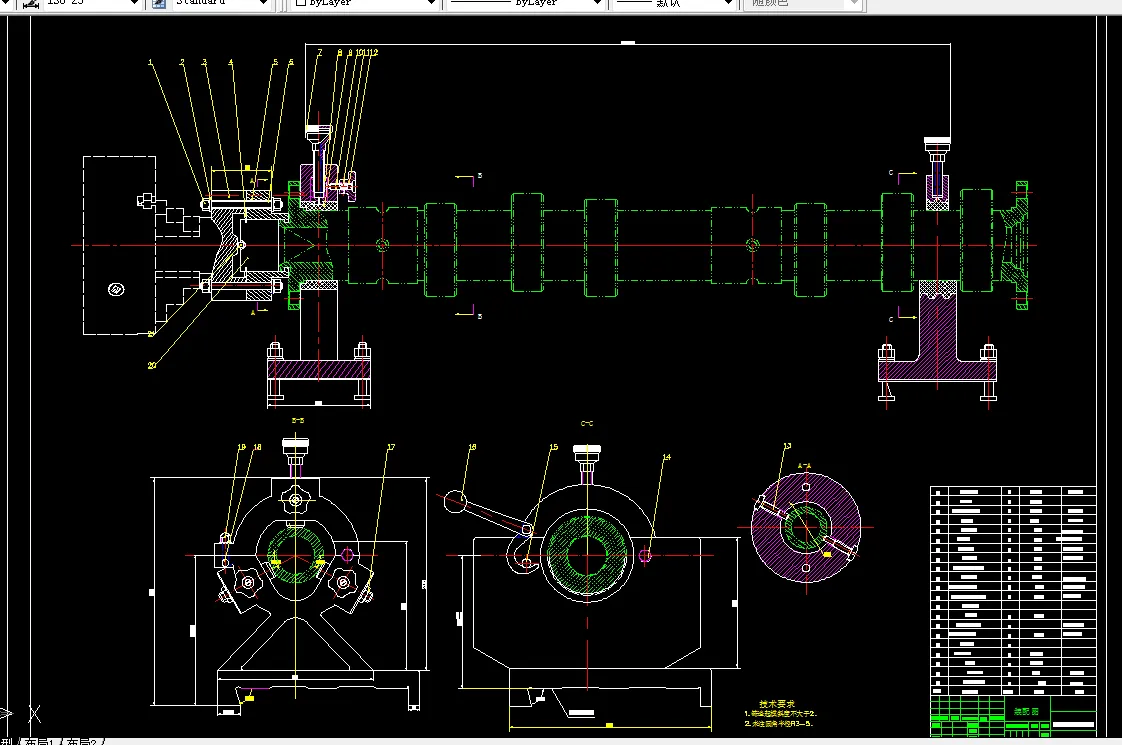Open the ISO-25 dimension style dropdown
The image size is (1122, 745).
click(134, 3)
